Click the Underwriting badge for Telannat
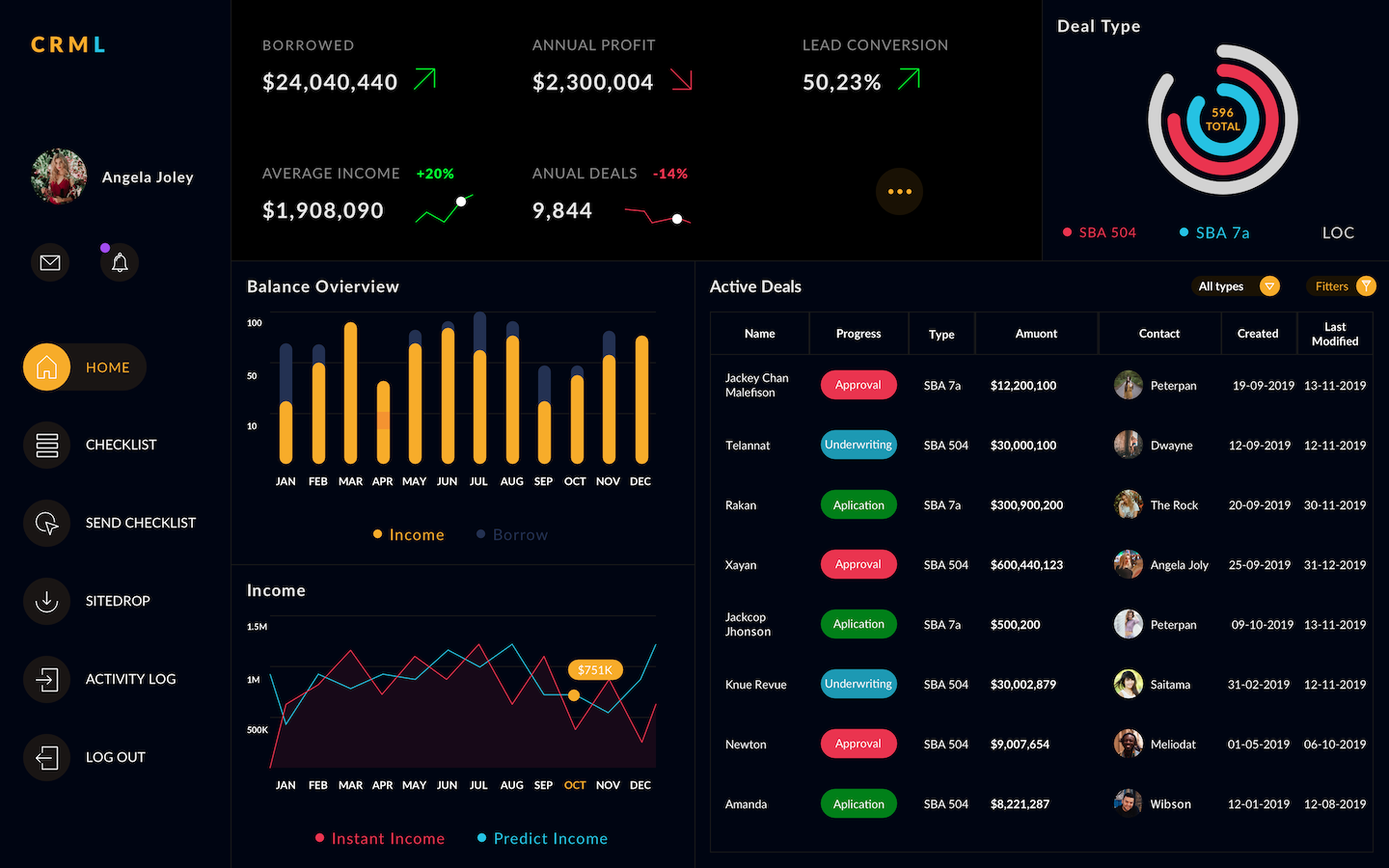This screenshot has width=1389, height=868. pyautogui.click(x=858, y=445)
